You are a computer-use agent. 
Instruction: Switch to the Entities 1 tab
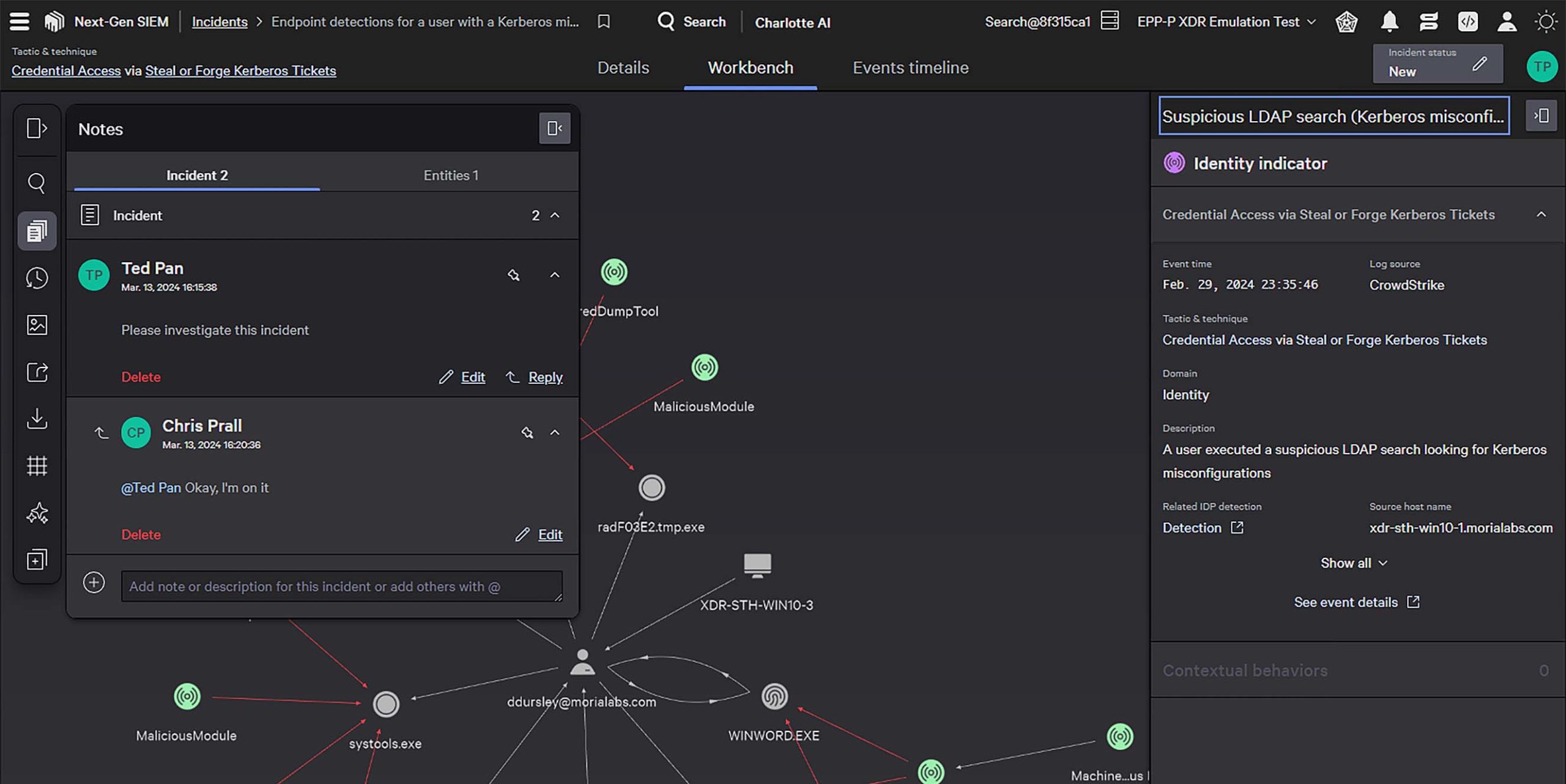(450, 175)
